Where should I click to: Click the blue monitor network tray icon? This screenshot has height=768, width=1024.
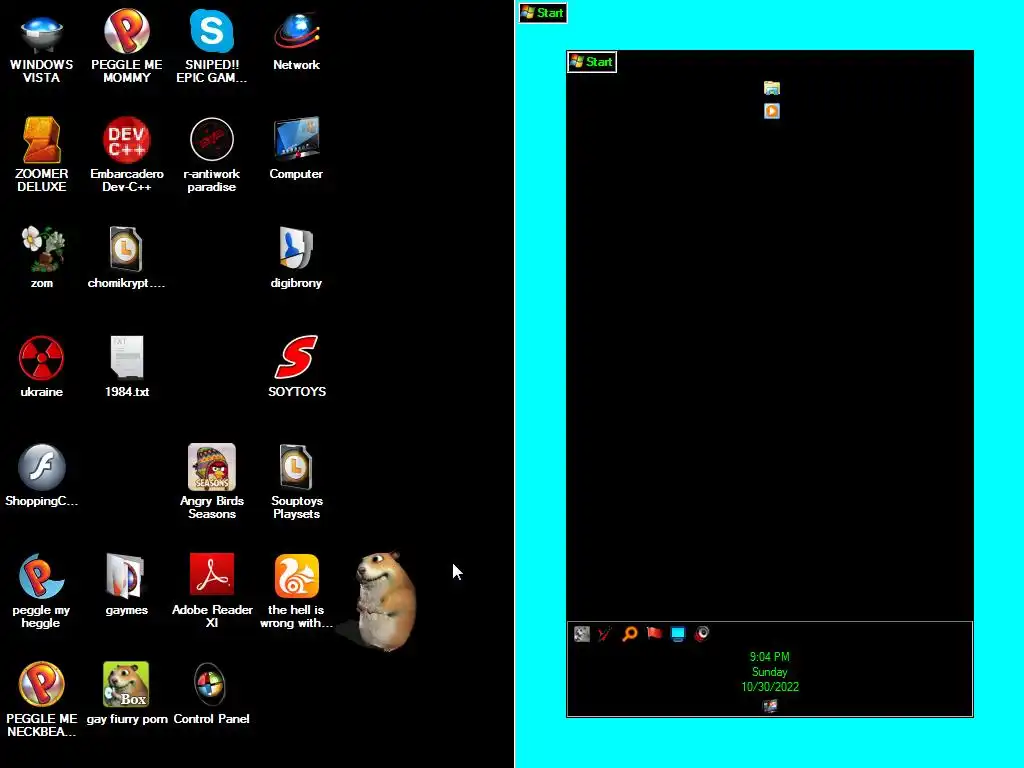[x=678, y=633]
